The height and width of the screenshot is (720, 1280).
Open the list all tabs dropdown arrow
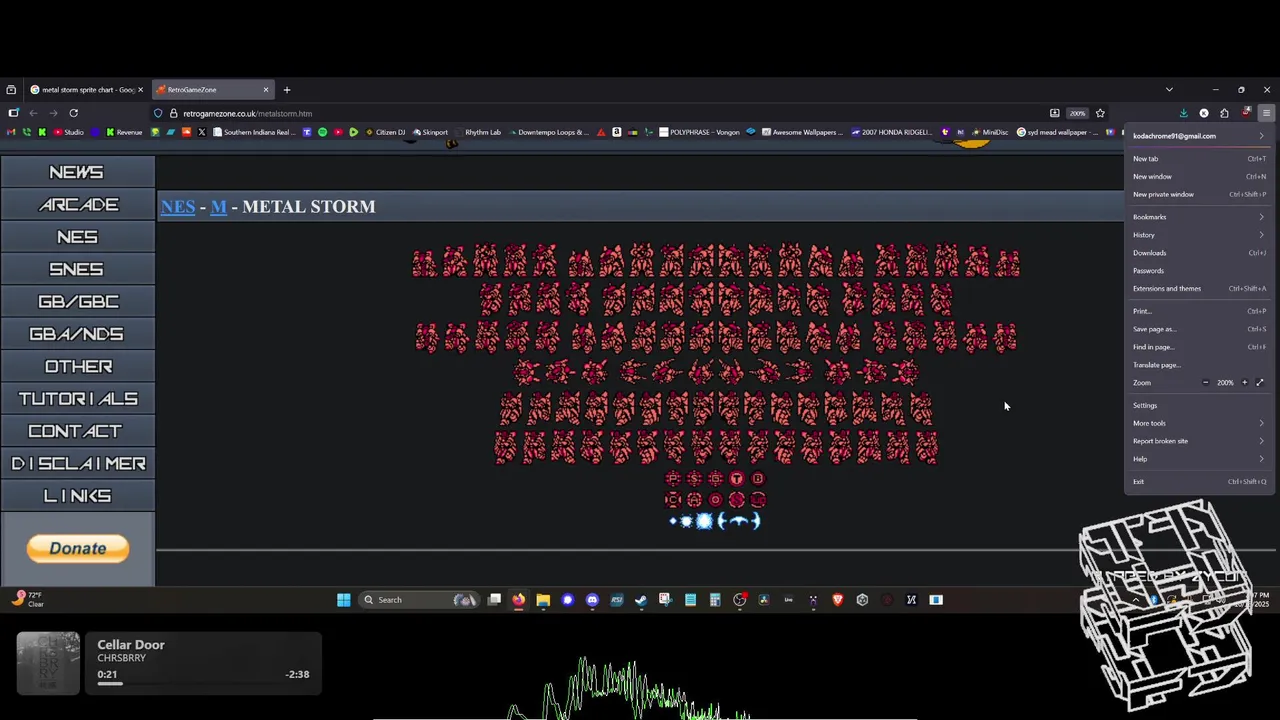(x=1169, y=90)
